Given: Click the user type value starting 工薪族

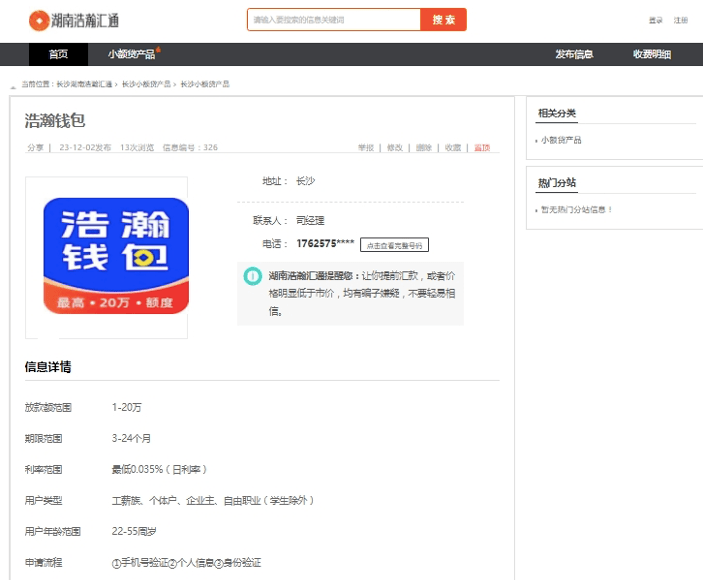Looking at the screenshot, I should pos(213,500).
